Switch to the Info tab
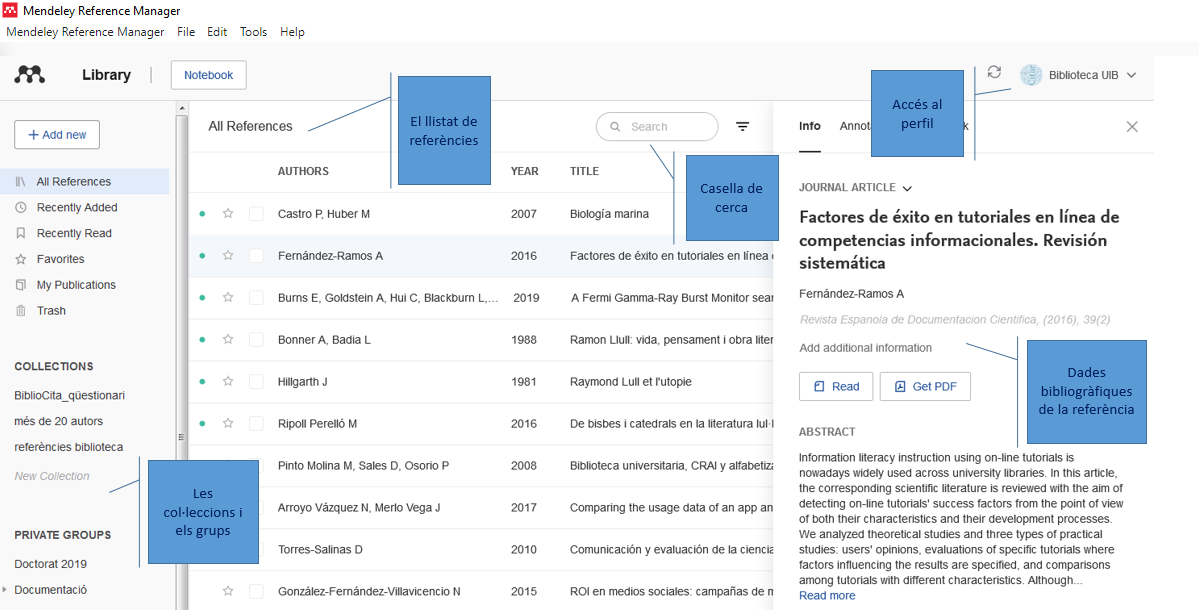Image resolution: width=1199 pixels, height=610 pixels. click(809, 126)
